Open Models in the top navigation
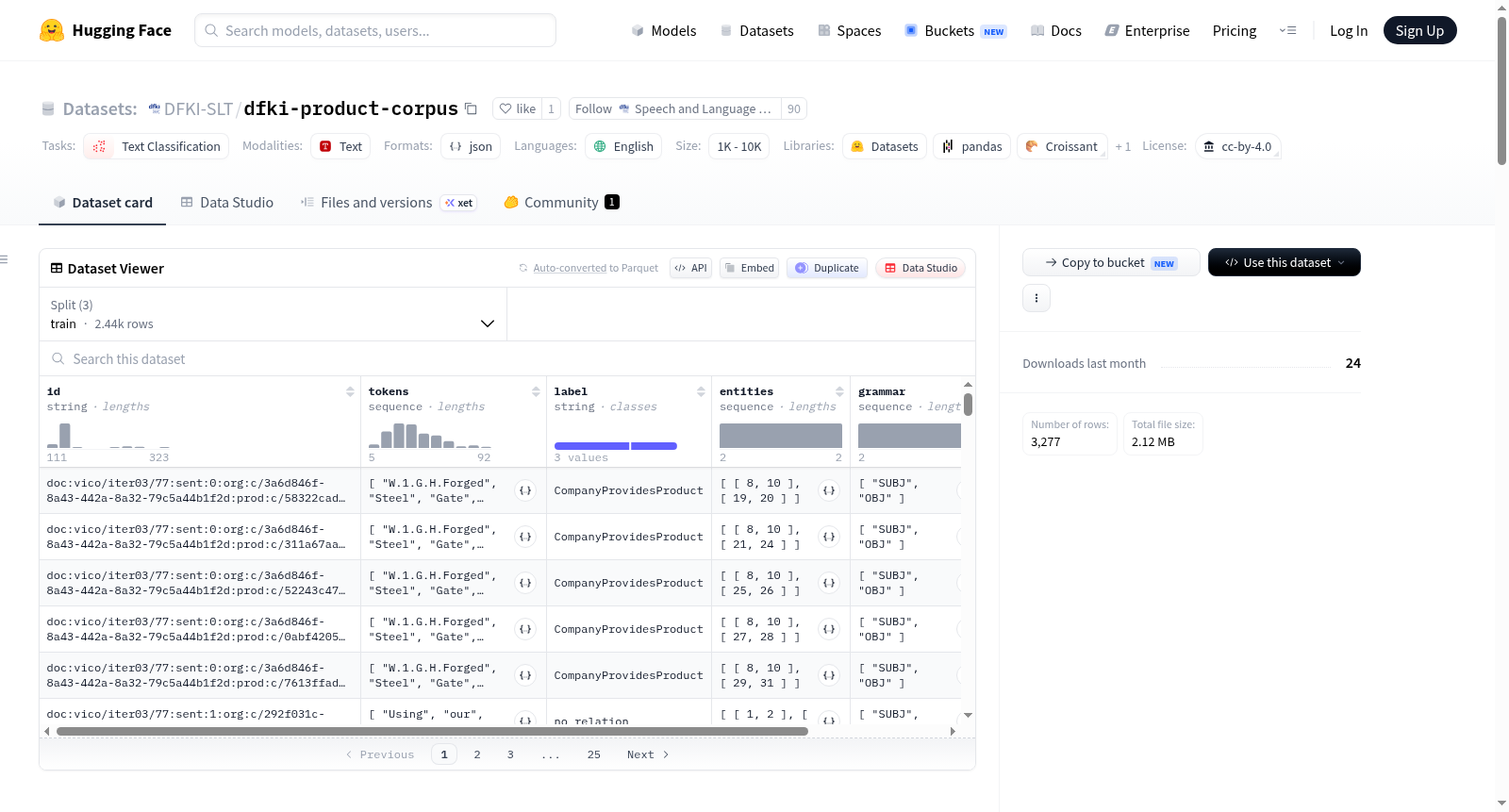Screen dimensions: 1509x812 (664, 30)
